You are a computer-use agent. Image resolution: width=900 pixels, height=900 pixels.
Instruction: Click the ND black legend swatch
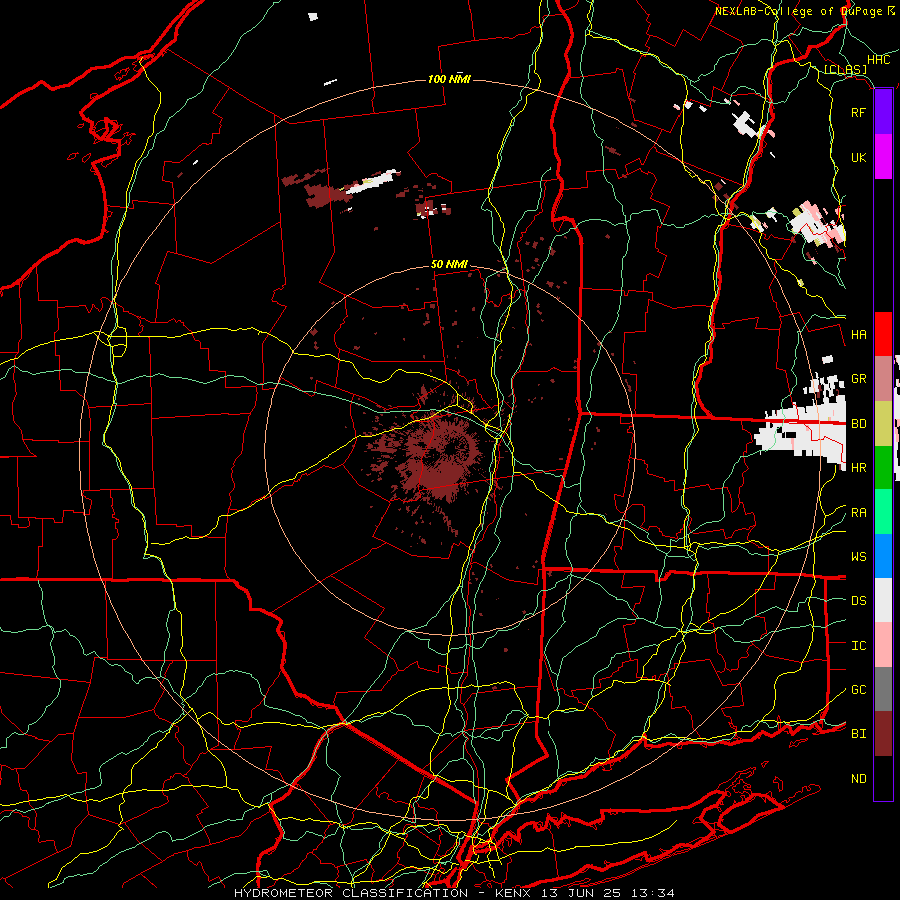coord(883,778)
